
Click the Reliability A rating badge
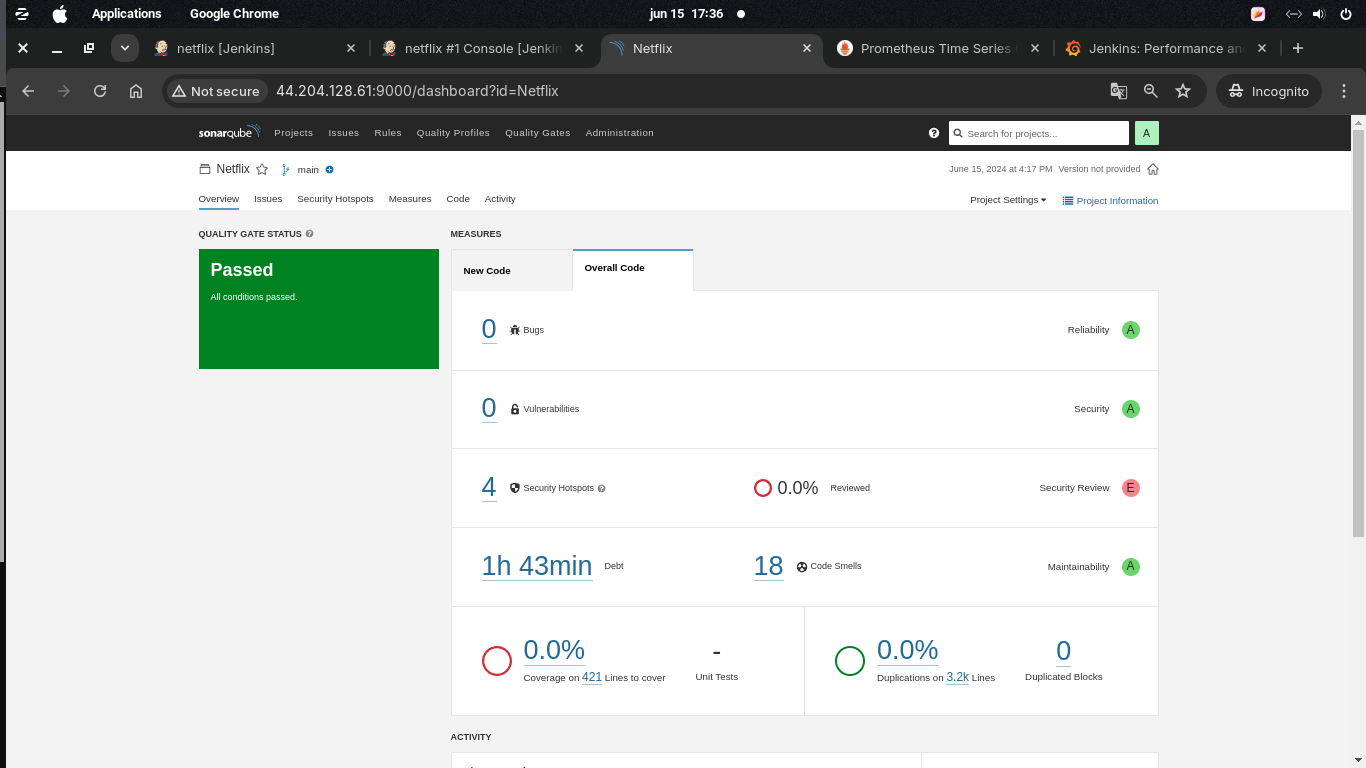tap(1131, 330)
